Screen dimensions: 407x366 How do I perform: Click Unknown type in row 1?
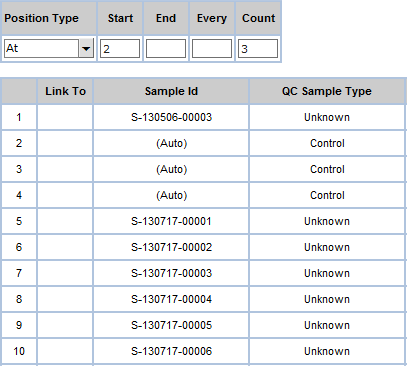tap(327, 117)
